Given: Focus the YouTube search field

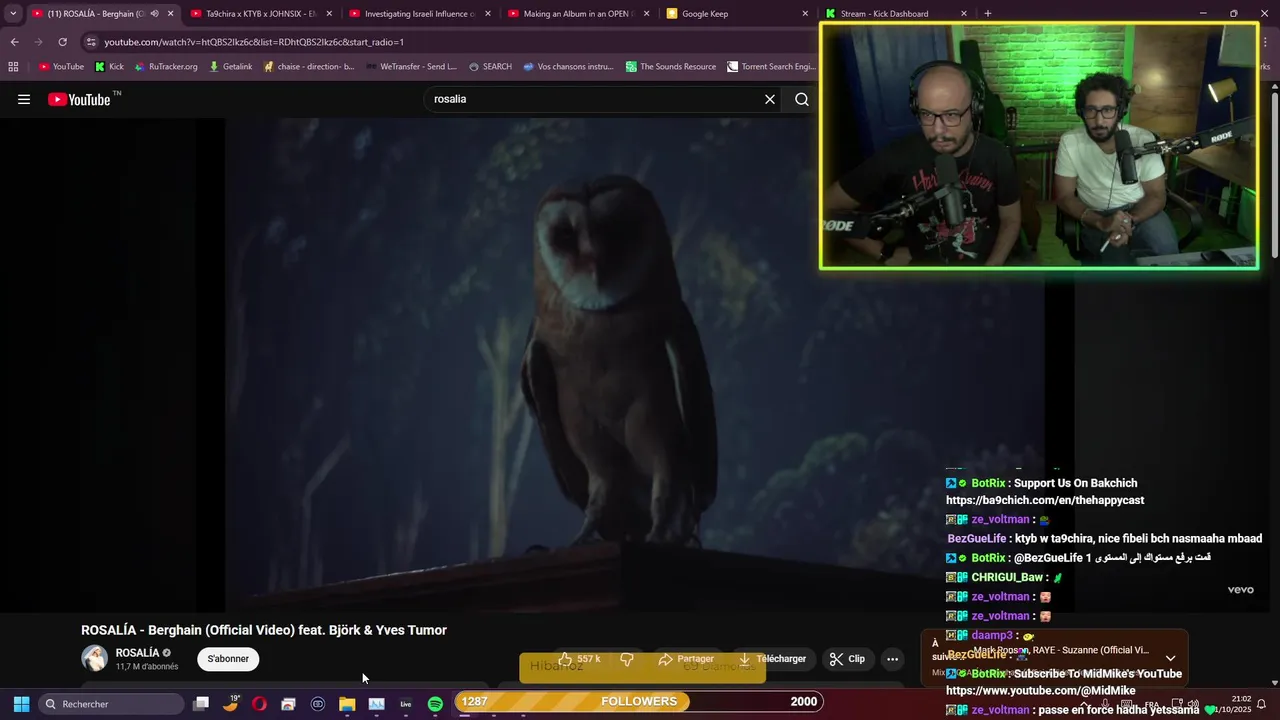Looking at the screenshot, I should 594,99.
